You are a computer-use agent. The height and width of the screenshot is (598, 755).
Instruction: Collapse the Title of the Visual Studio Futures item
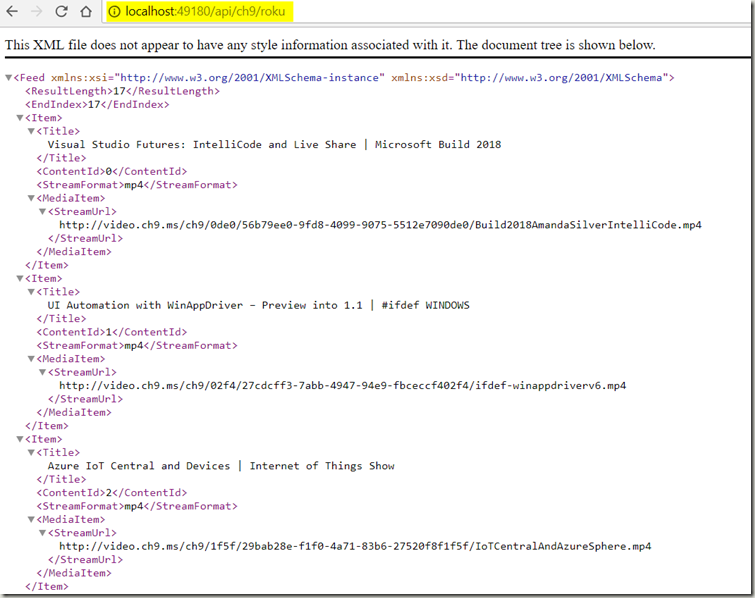pos(31,131)
